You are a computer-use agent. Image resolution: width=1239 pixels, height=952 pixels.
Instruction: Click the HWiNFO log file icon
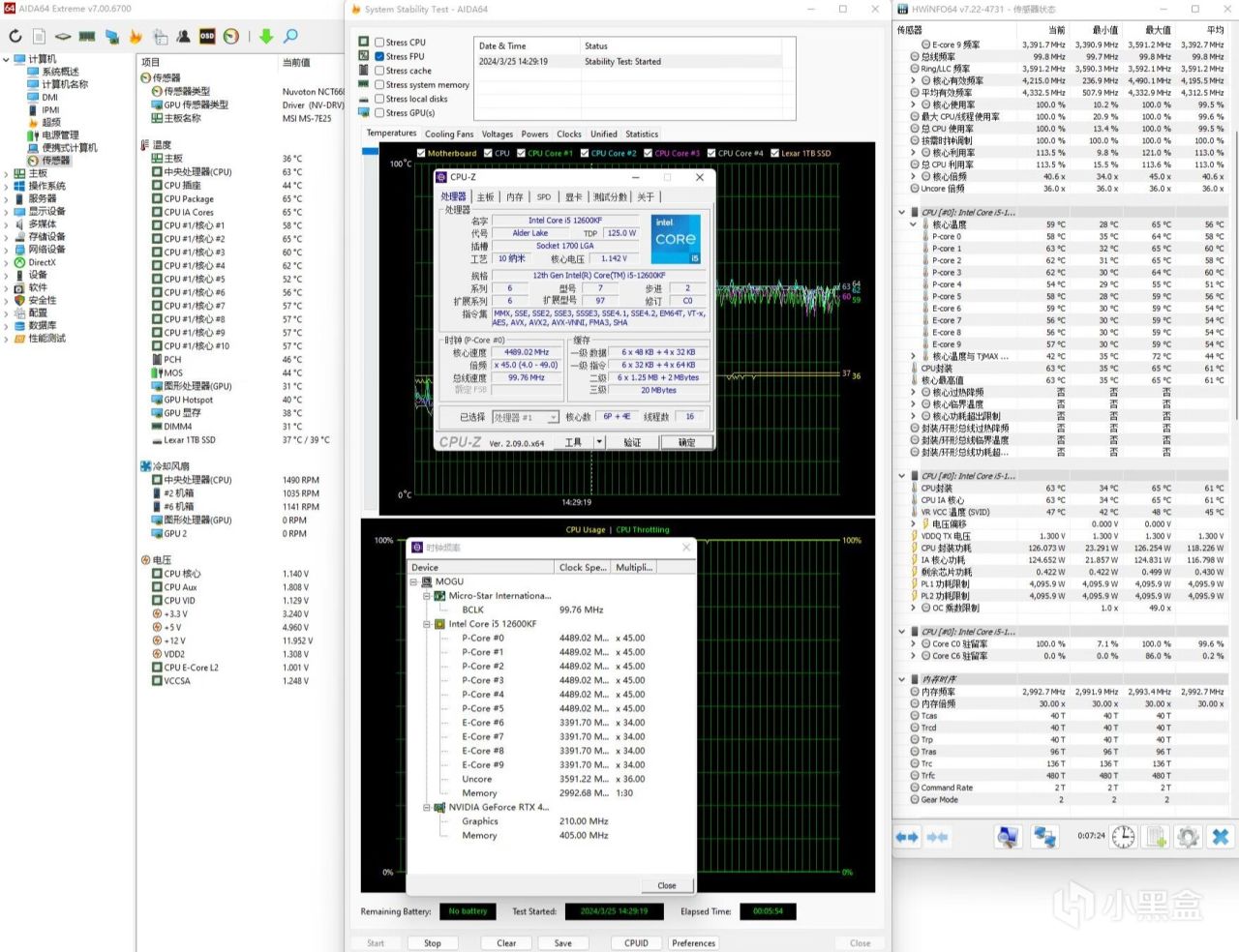coord(1156,837)
